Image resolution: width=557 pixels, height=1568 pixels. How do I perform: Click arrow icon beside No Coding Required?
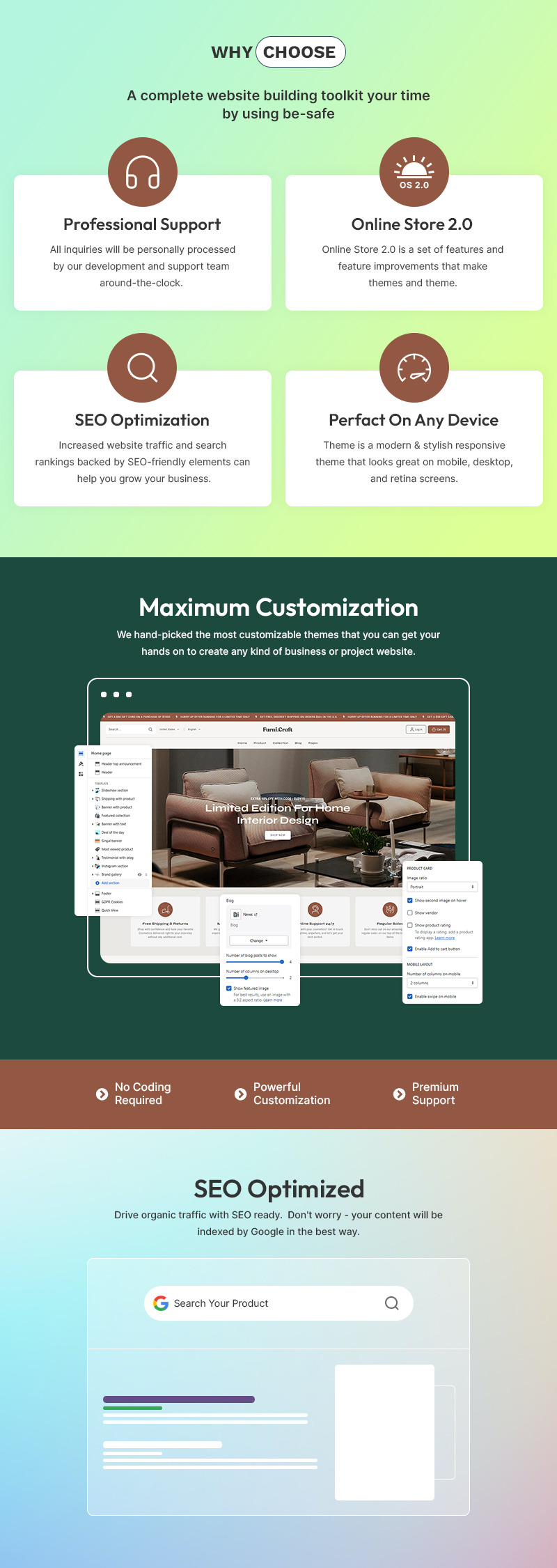pos(102,1094)
